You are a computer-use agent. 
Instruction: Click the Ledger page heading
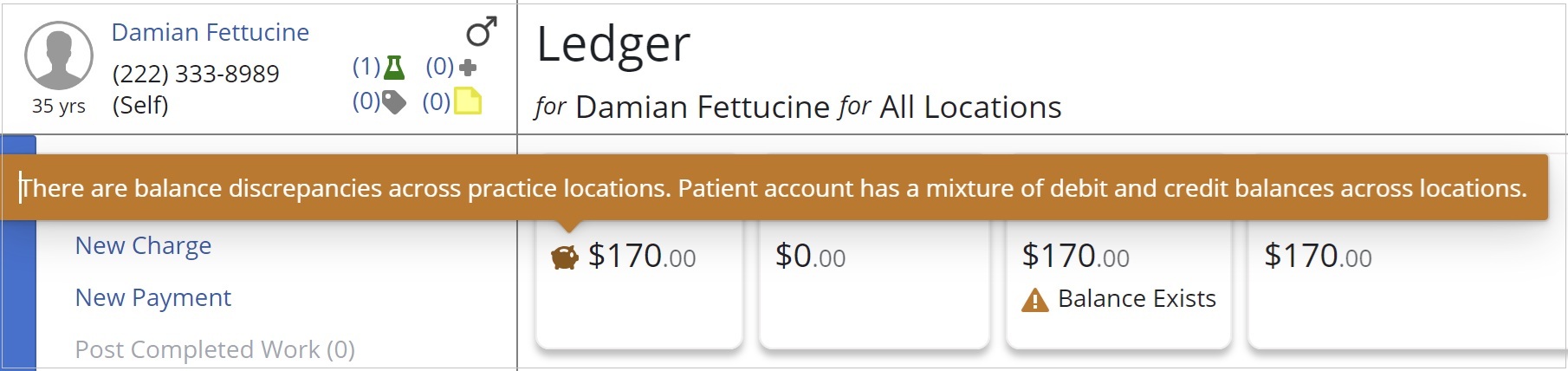pyautogui.click(x=613, y=43)
